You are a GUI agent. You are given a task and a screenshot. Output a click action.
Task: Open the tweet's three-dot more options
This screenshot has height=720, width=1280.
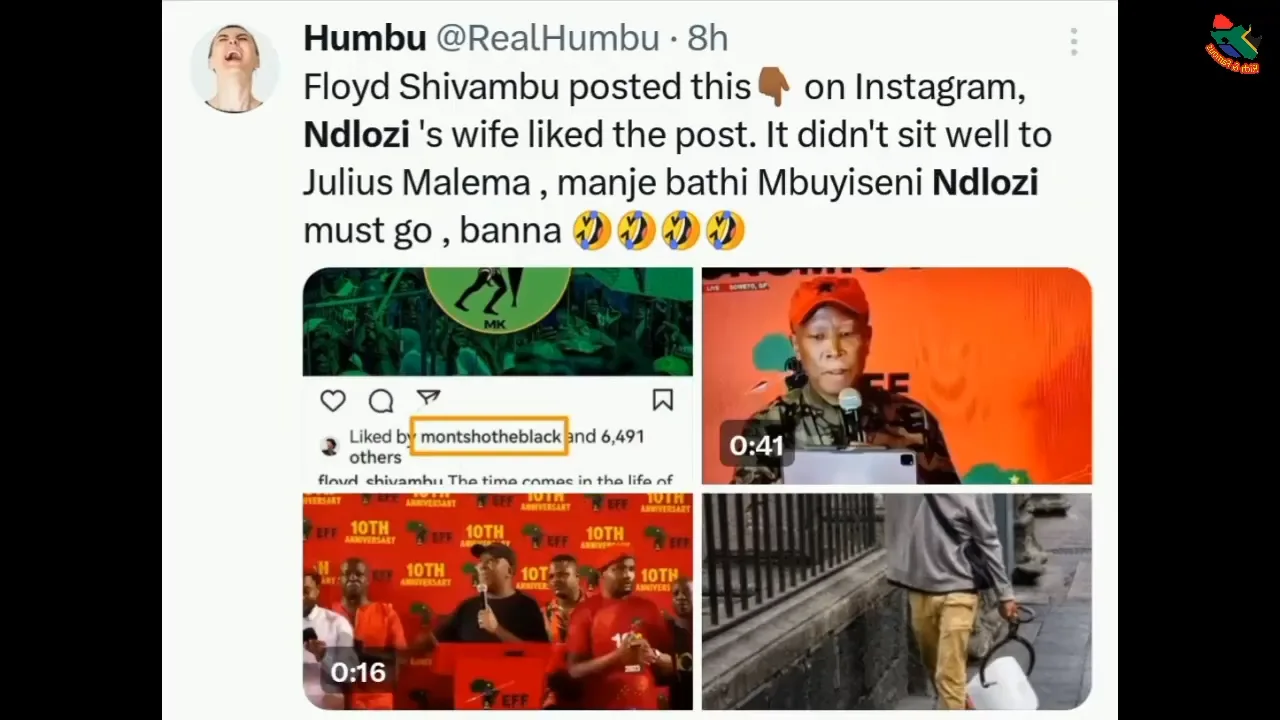click(1073, 42)
